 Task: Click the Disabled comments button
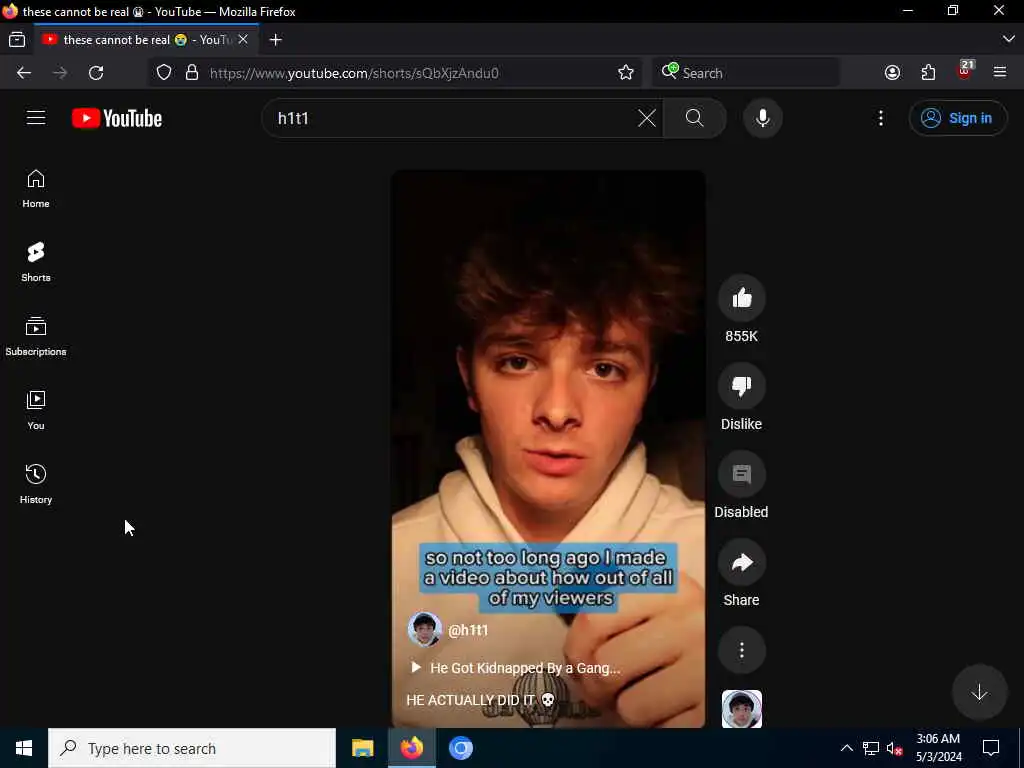(x=741, y=475)
